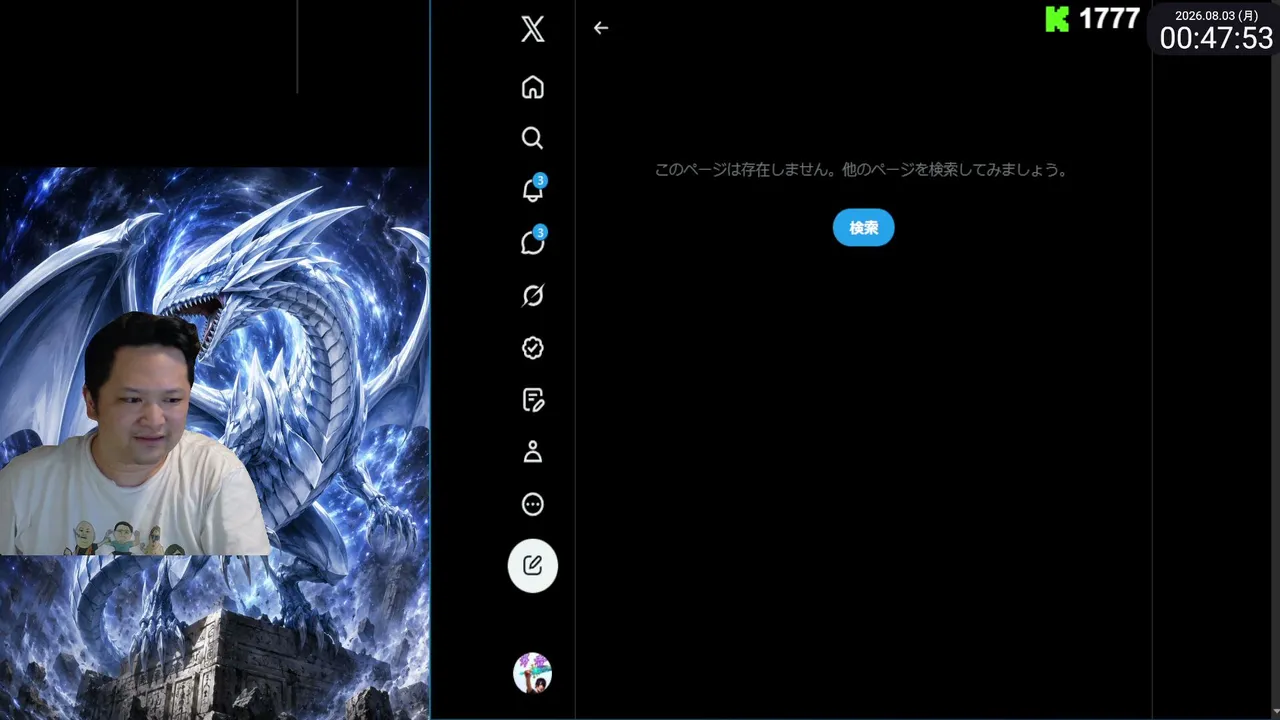The width and height of the screenshot is (1280, 720).
Task: Go to Home via house icon
Action: tap(533, 87)
